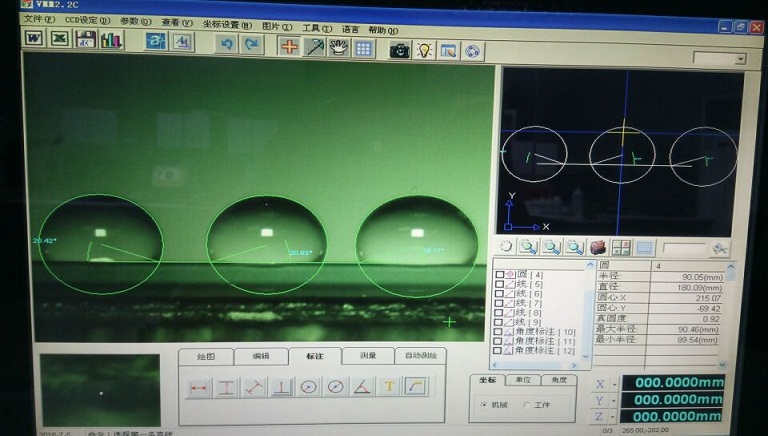Viewport: 768px width, 436px height.
Task: Select the text annotation T tool
Action: pos(390,387)
